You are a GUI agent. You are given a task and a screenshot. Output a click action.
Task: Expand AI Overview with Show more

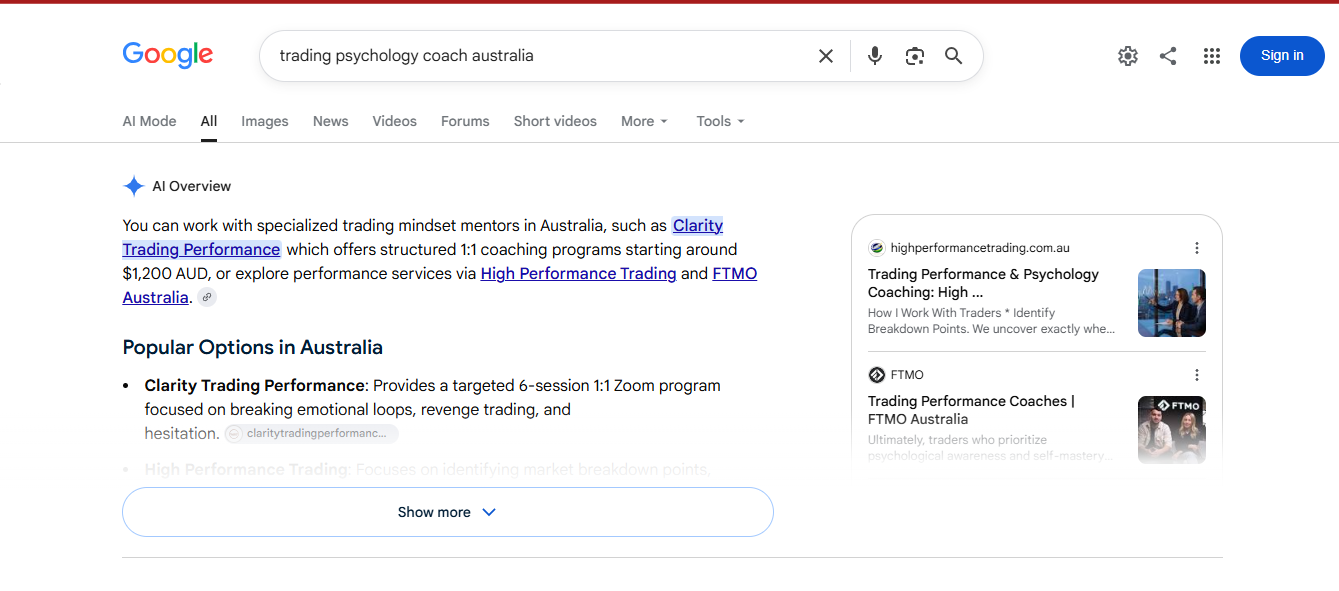(448, 512)
